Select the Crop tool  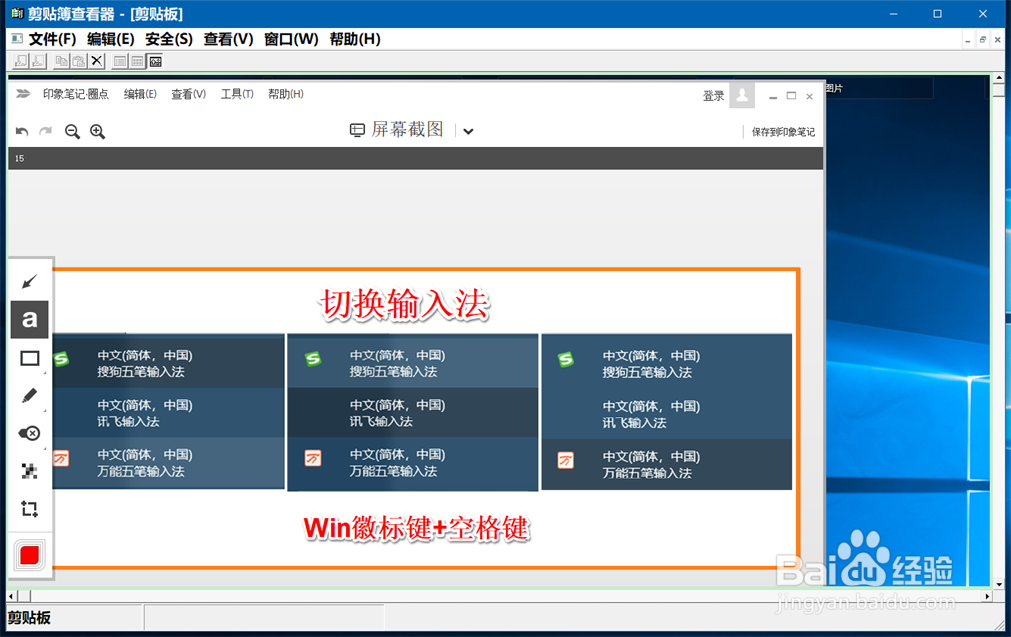pyautogui.click(x=30, y=509)
